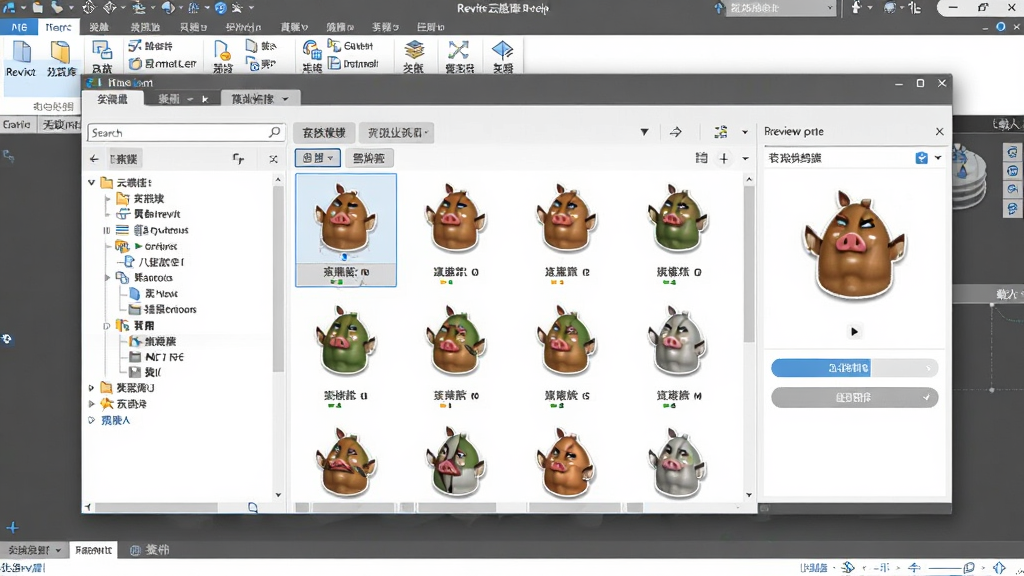1024x576 pixels.
Task: Click the search box in the Revit title bar
Action: tap(782, 8)
